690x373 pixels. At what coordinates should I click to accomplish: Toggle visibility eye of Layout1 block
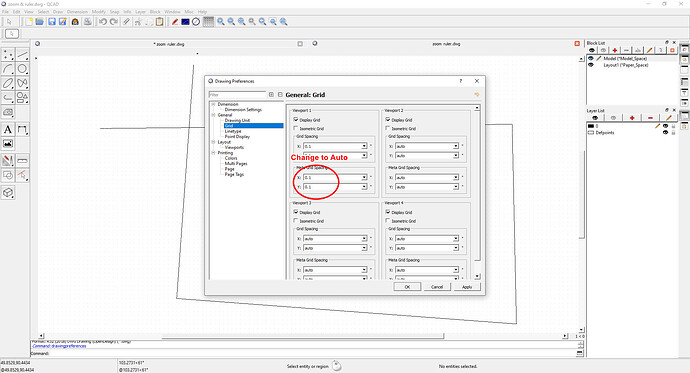[591, 65]
